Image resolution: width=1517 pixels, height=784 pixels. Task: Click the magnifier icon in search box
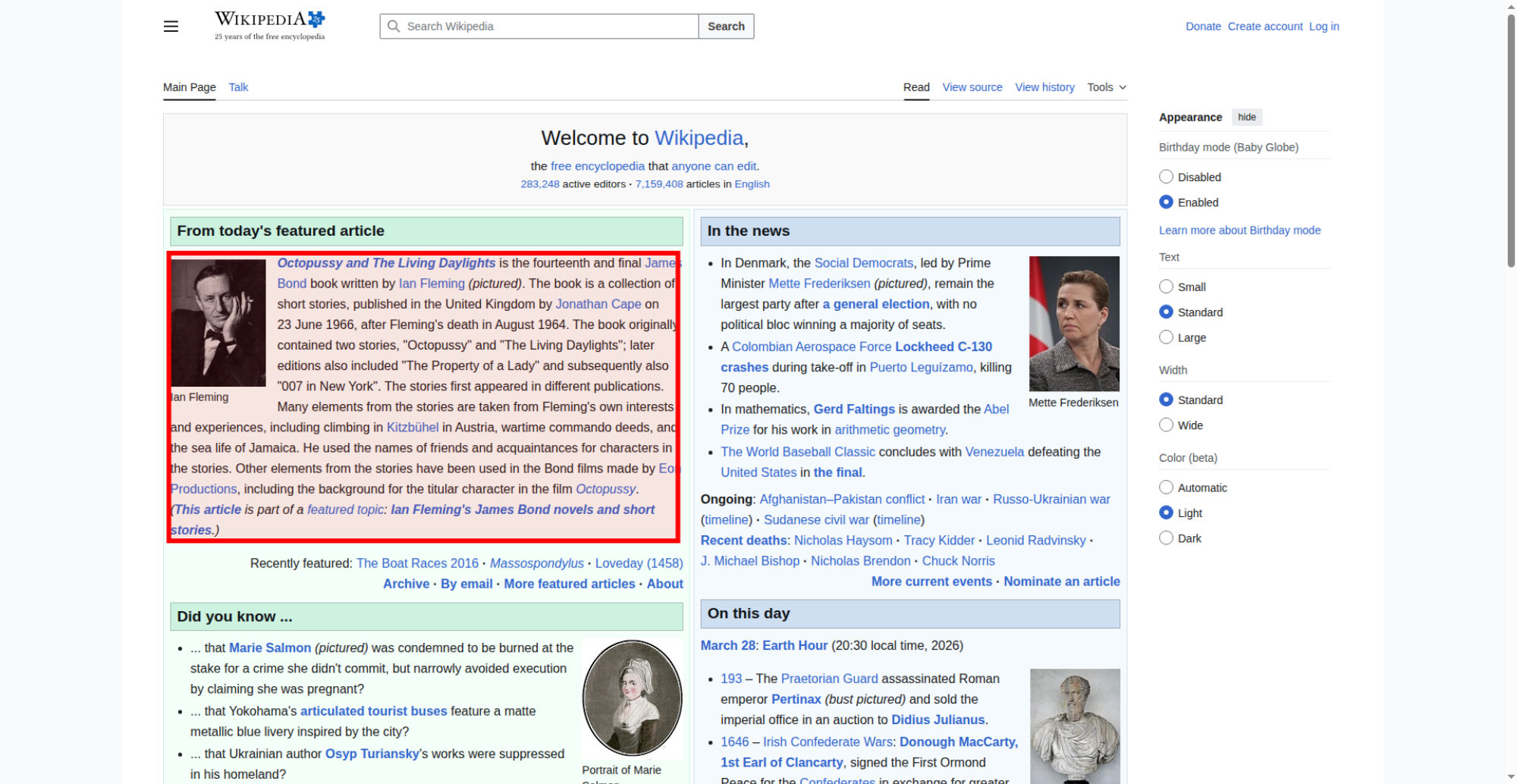click(394, 27)
